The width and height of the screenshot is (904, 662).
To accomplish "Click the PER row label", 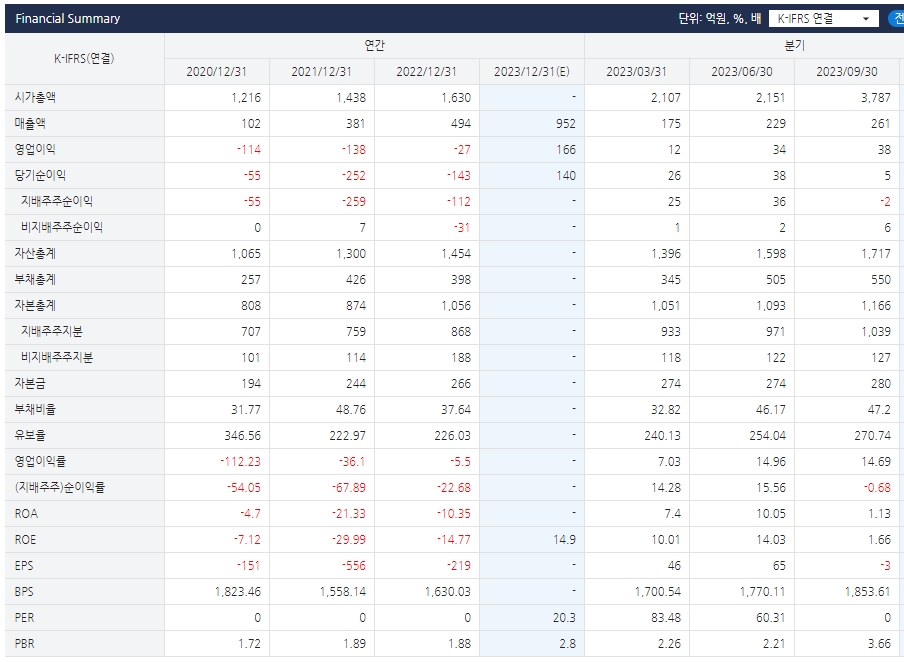I will pyautogui.click(x=24, y=617).
